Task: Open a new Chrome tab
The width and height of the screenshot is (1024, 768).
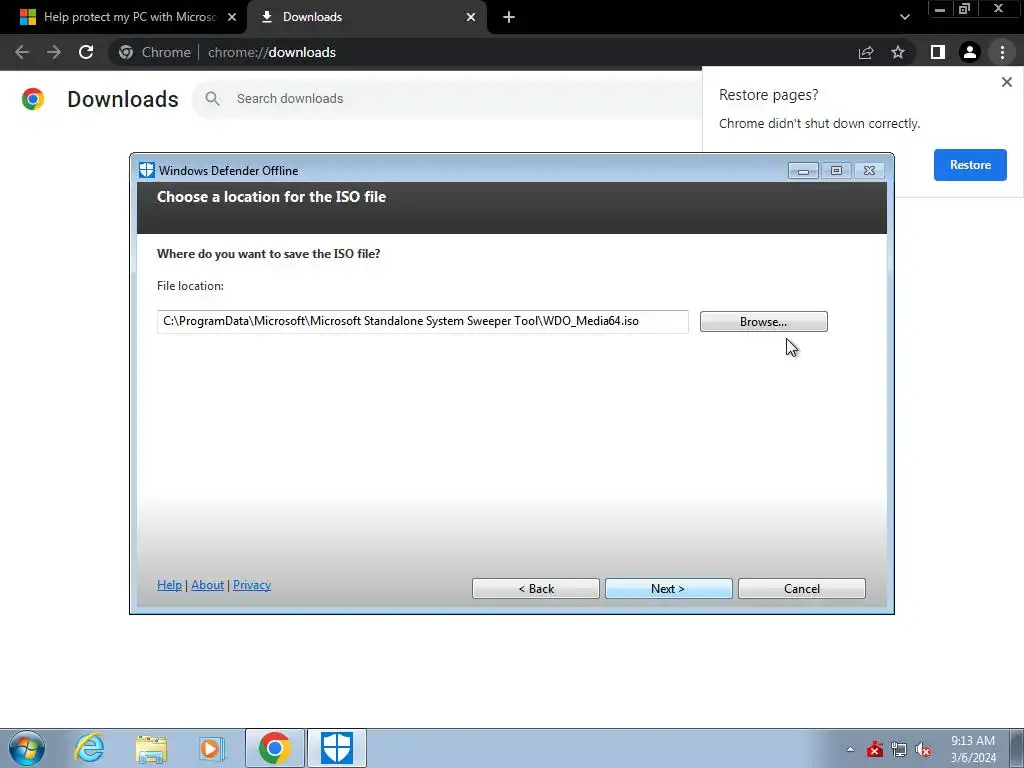Action: [509, 17]
